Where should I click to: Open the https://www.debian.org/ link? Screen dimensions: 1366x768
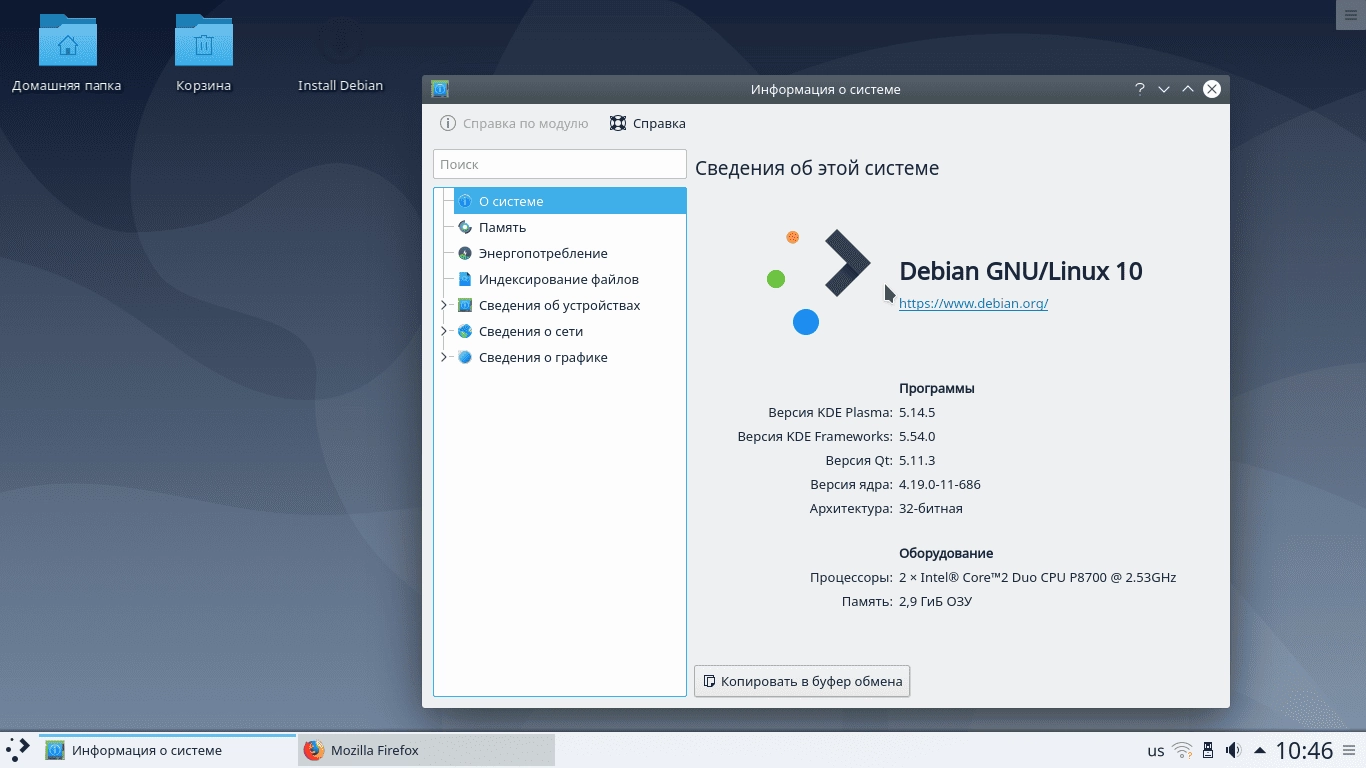point(973,303)
